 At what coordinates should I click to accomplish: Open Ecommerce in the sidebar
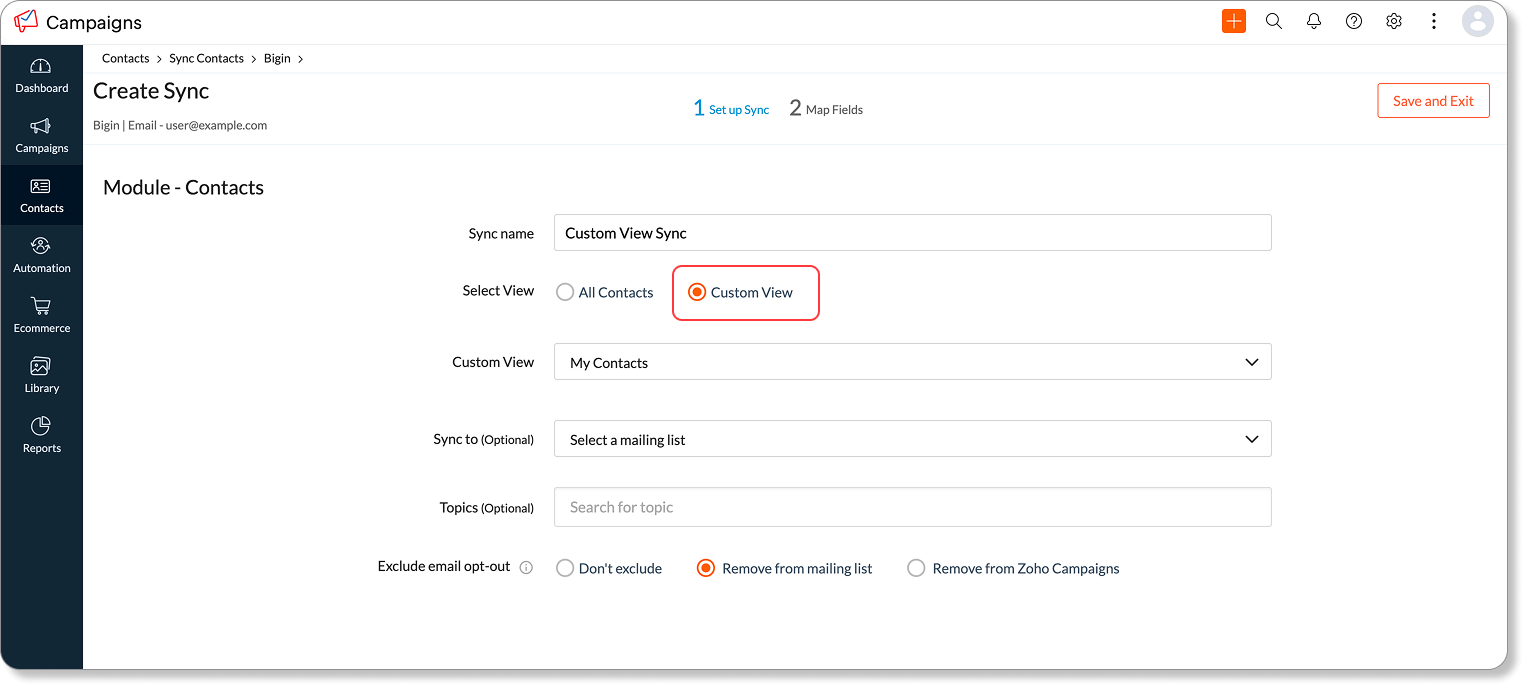pos(42,316)
